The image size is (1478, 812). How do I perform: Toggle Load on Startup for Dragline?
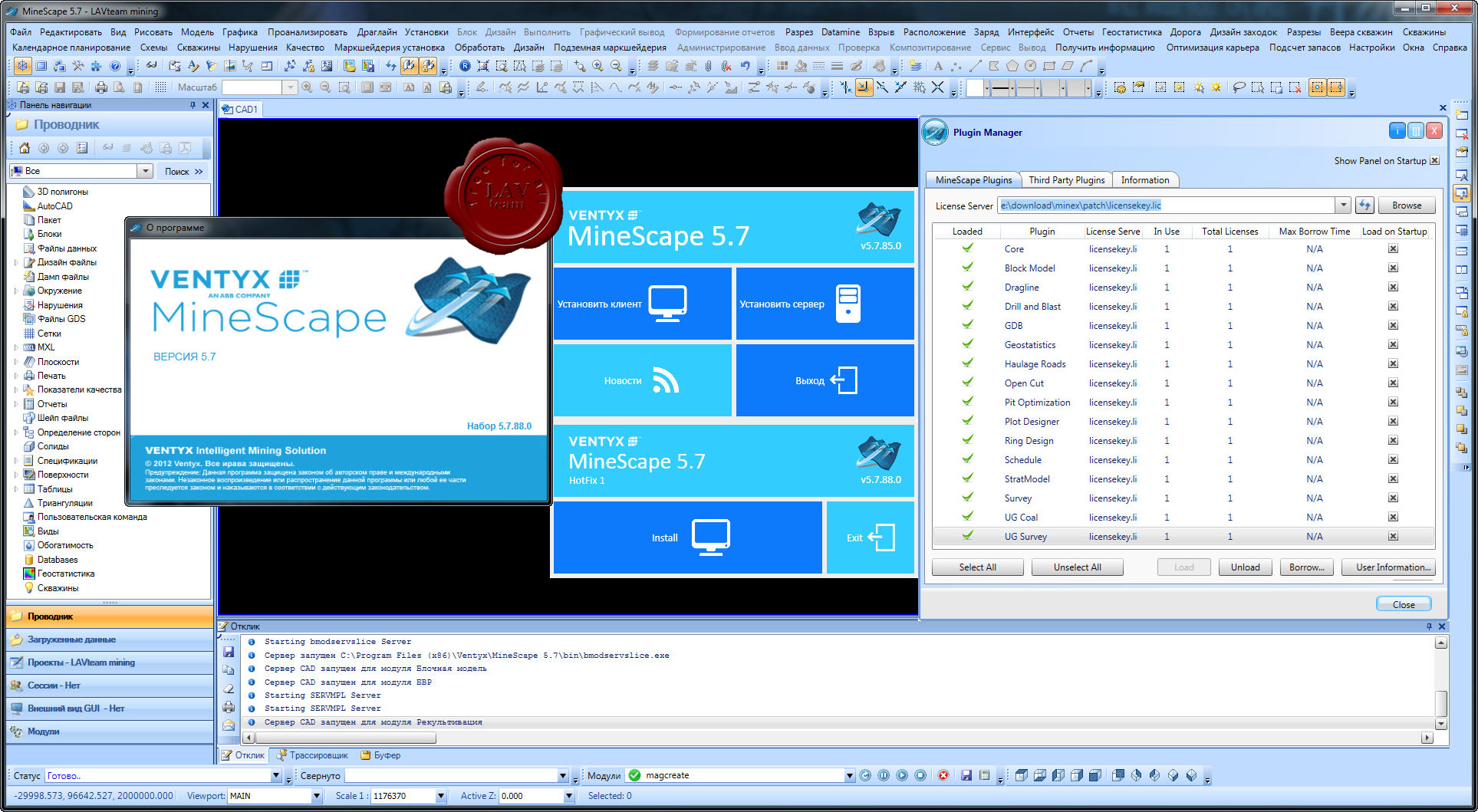pyautogui.click(x=1393, y=288)
